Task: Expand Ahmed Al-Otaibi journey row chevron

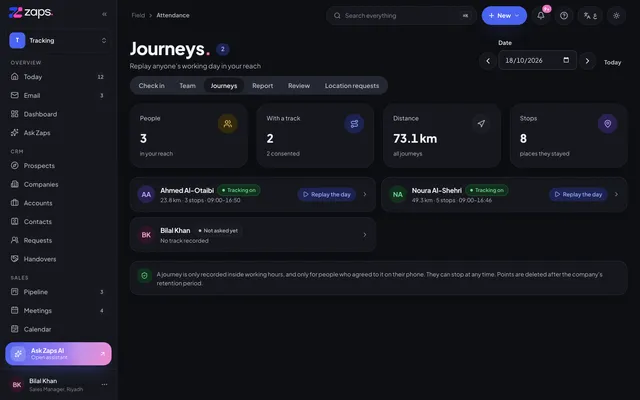Action: (365, 195)
